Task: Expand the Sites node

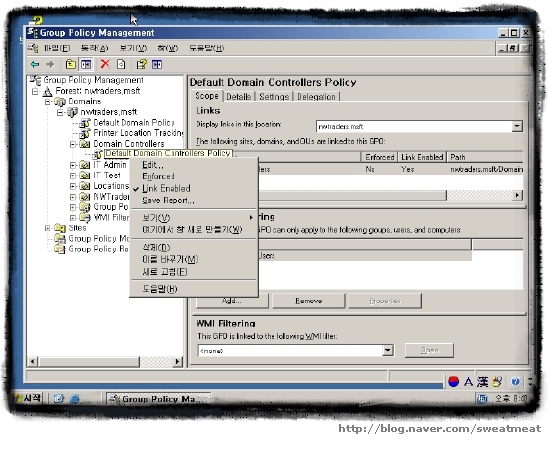Action: [x=48, y=228]
